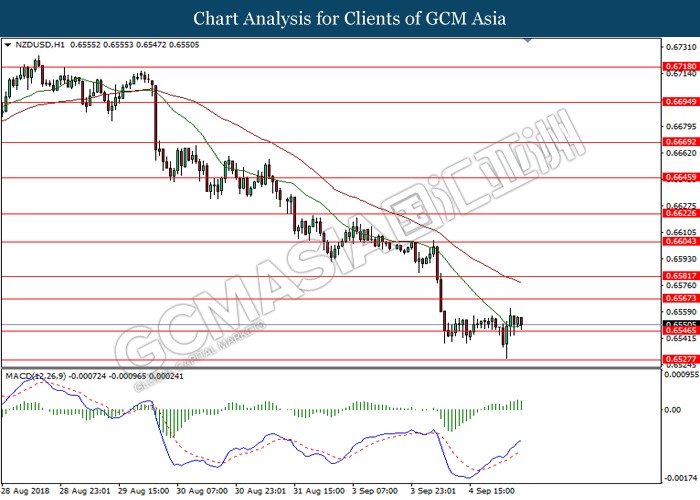Screen dimensions: 700x500
Task: Click the 3 Sep 07:00 time label
Action: 375,491
